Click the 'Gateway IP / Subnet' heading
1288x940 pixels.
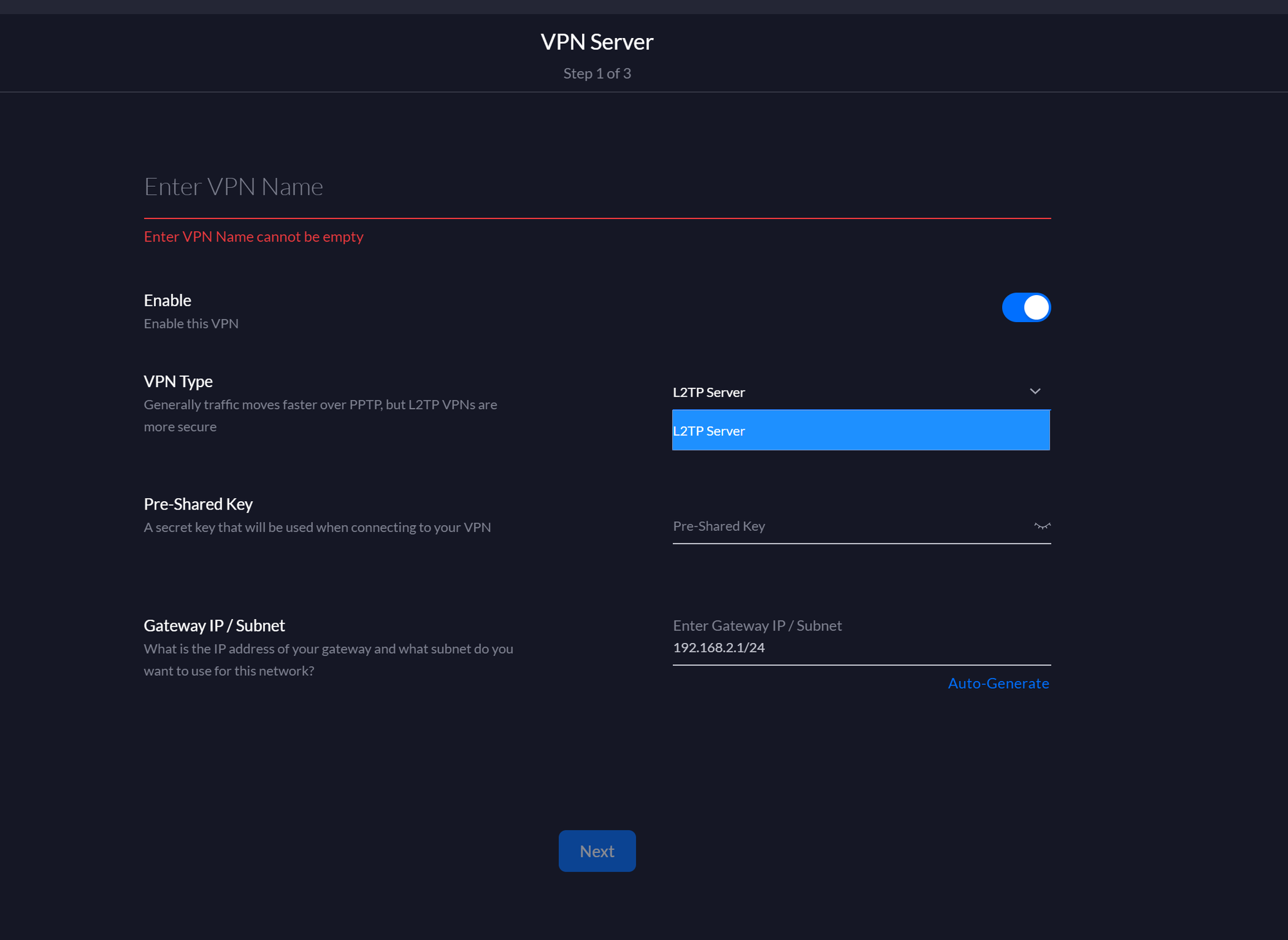click(x=214, y=626)
